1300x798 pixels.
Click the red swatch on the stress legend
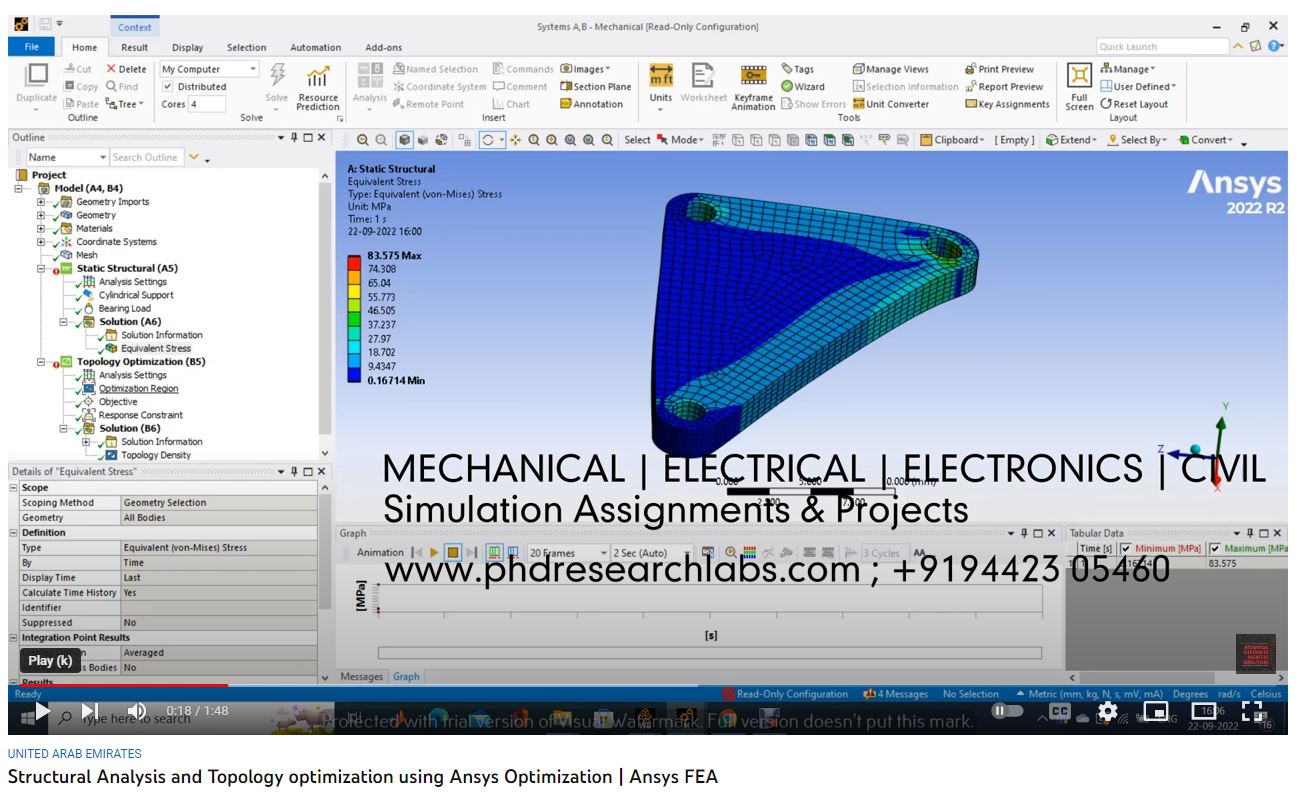(354, 262)
